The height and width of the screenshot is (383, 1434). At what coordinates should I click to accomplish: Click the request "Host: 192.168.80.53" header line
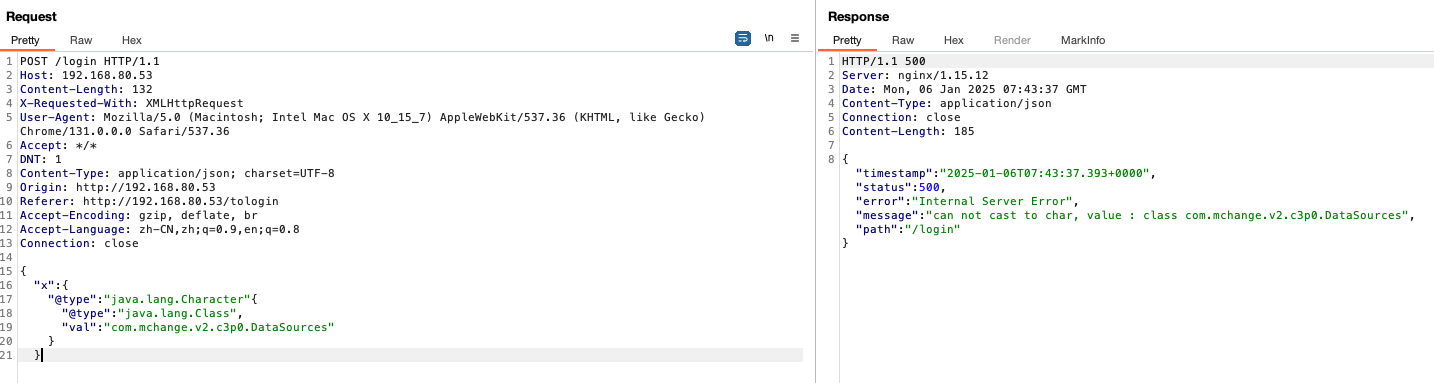[86, 75]
